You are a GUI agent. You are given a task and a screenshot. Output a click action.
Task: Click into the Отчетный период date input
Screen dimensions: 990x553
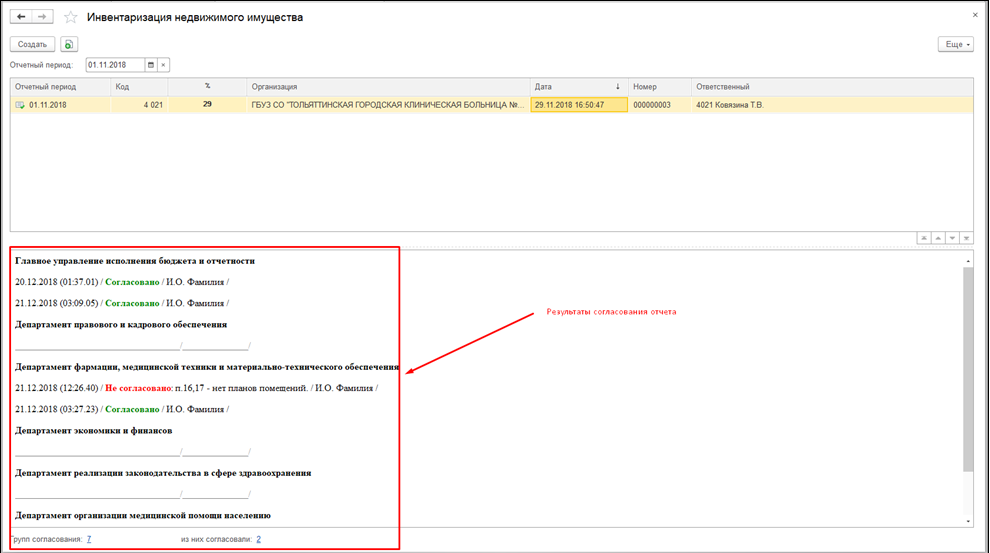(x=115, y=65)
